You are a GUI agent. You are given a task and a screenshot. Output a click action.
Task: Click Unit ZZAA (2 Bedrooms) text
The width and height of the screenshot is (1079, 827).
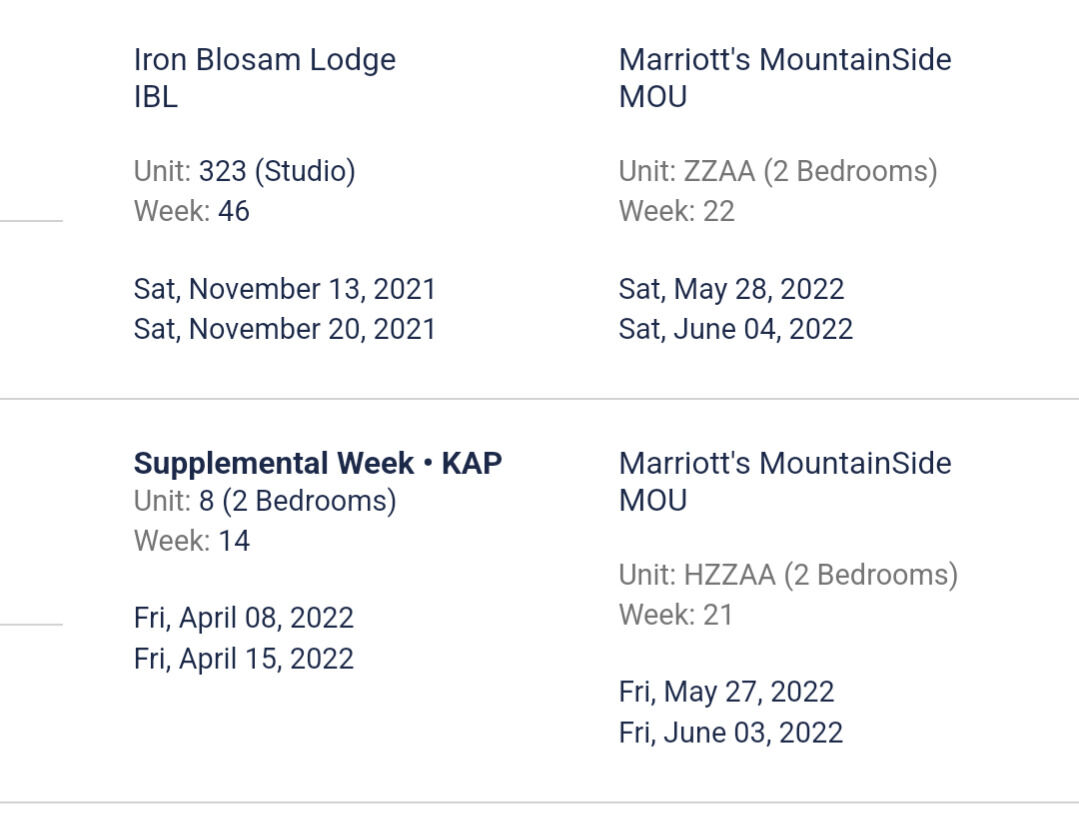(x=778, y=172)
